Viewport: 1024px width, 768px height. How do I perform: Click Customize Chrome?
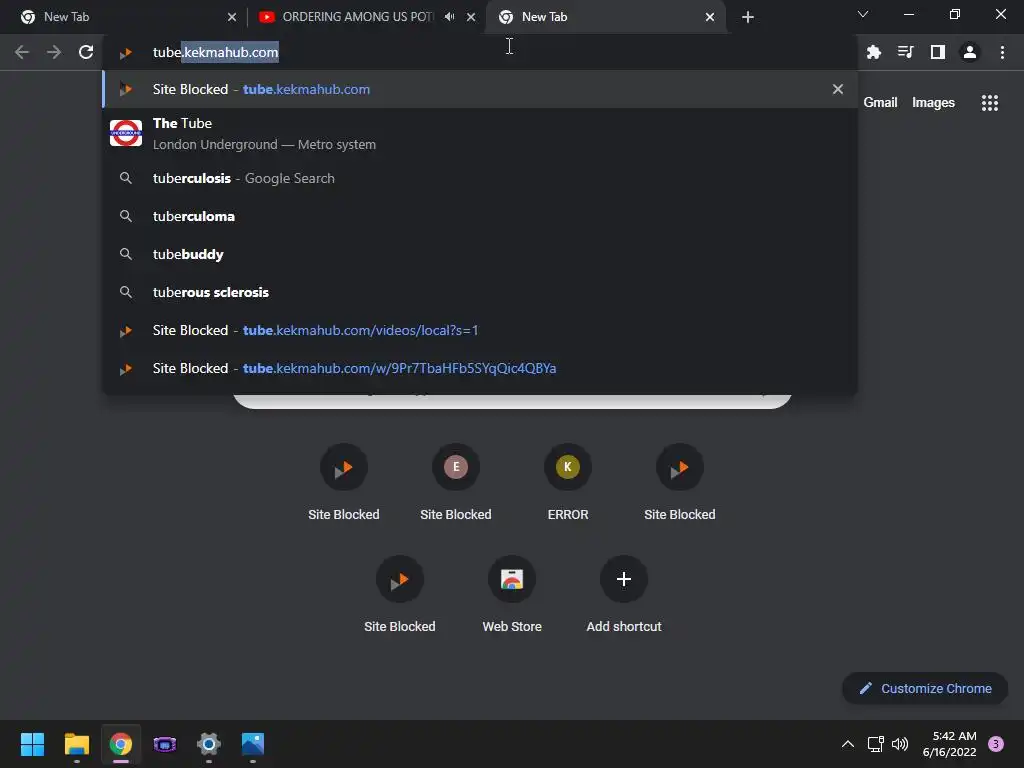coord(925,688)
